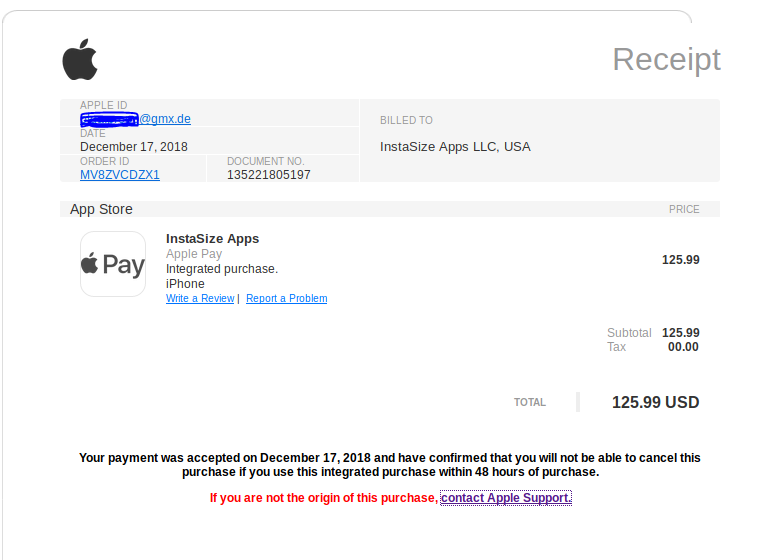
Task: Click the Apple Pay app icon
Action: [113, 264]
